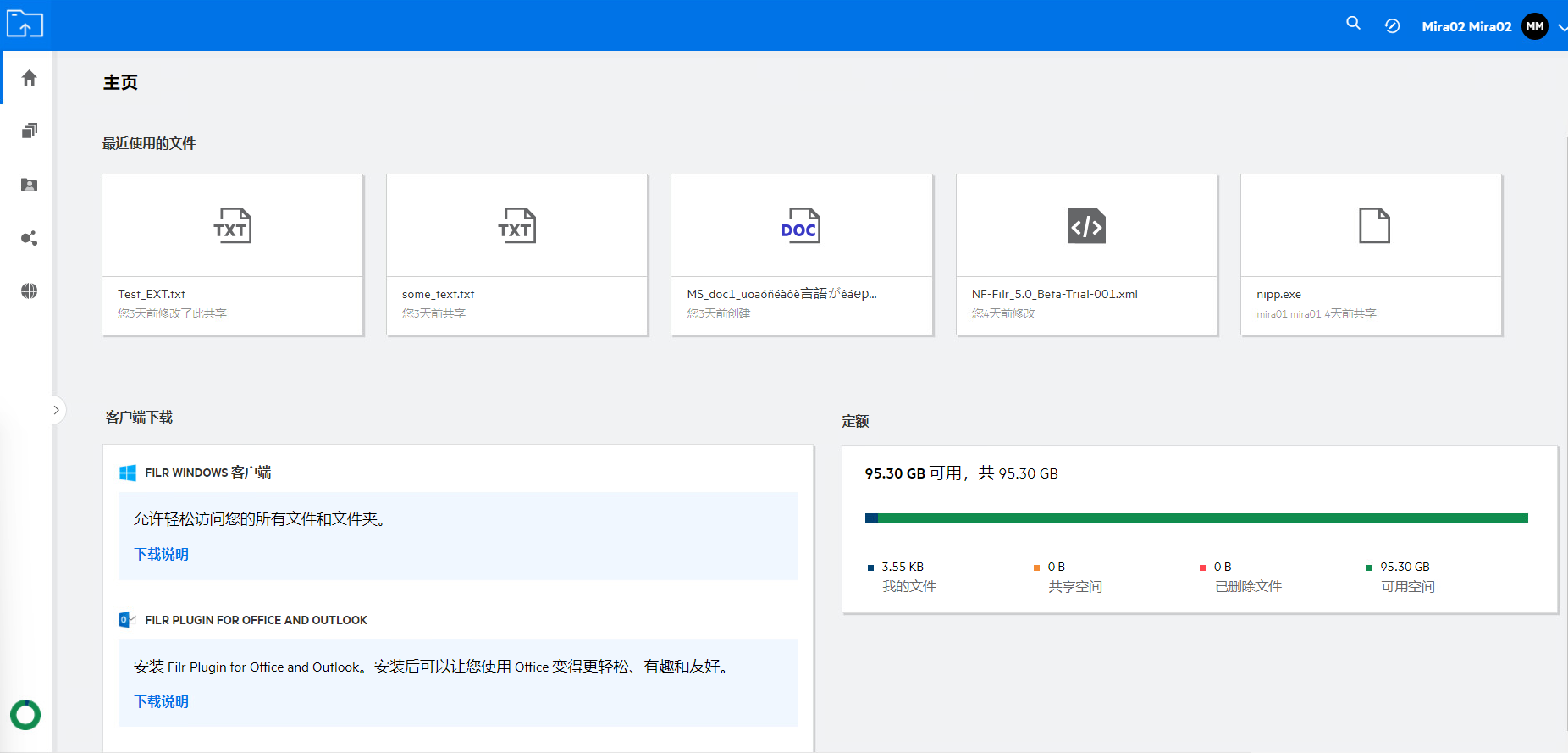
Task: Click the green quota usage bar
Action: [x=1202, y=518]
